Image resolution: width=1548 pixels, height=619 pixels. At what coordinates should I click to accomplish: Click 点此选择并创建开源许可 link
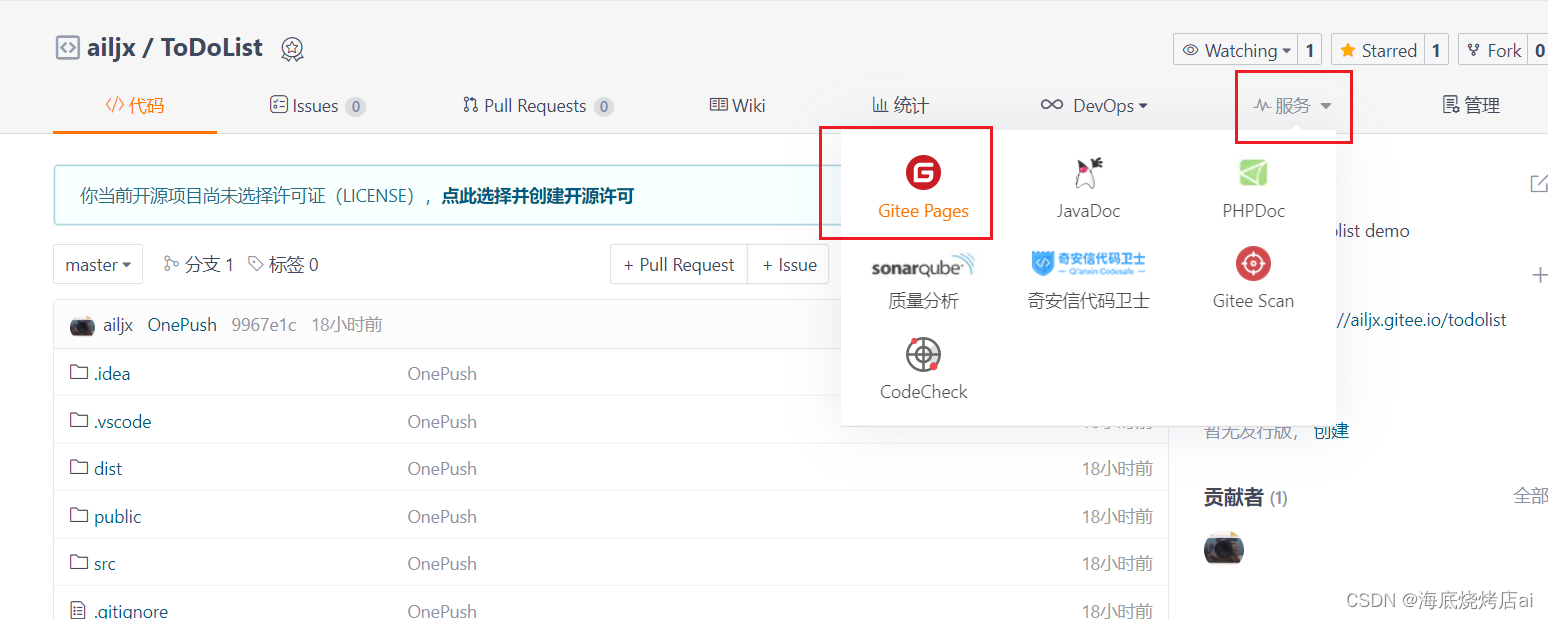pyautogui.click(x=538, y=196)
